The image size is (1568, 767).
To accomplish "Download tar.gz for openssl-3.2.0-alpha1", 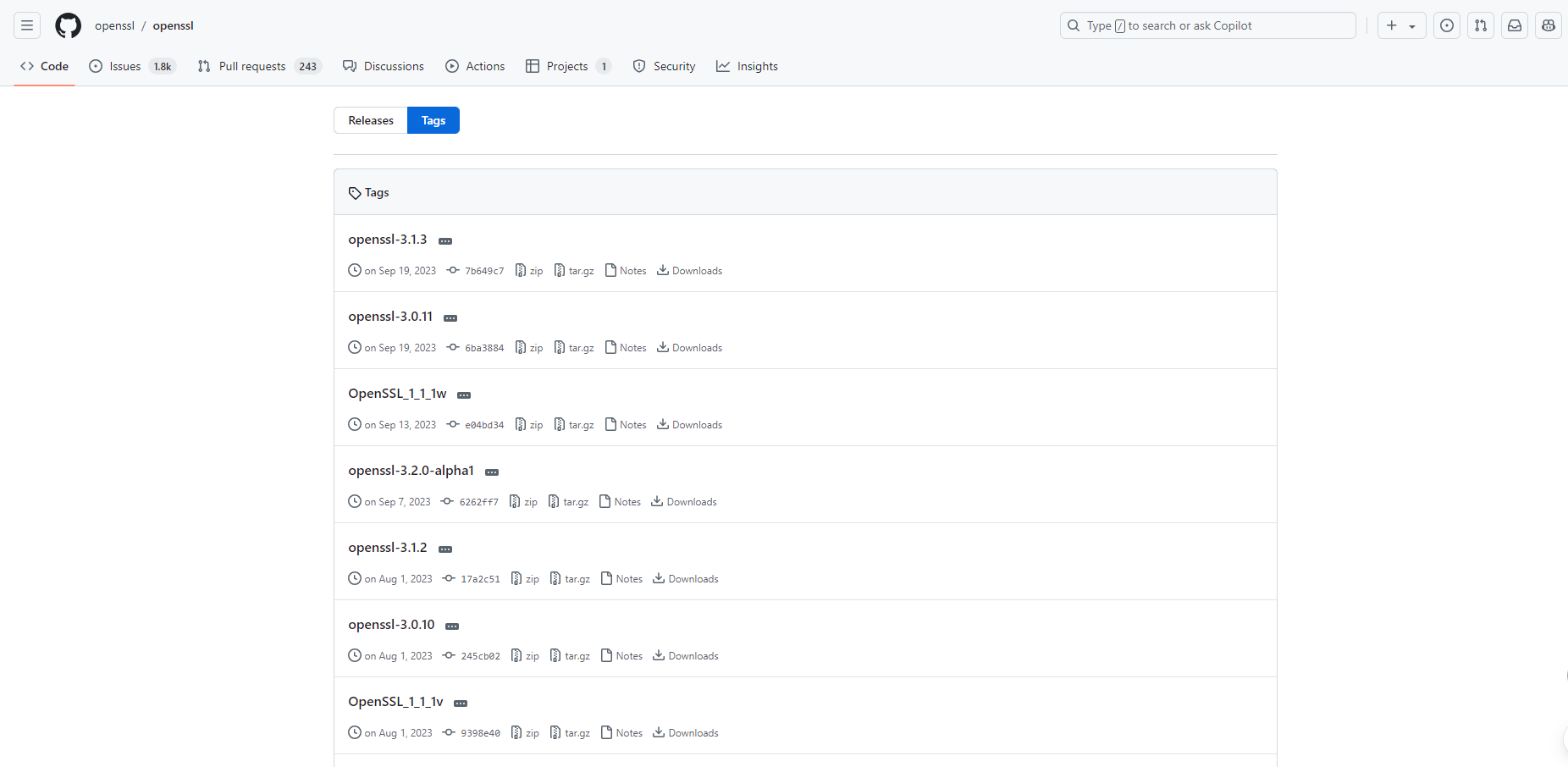I will [569, 502].
